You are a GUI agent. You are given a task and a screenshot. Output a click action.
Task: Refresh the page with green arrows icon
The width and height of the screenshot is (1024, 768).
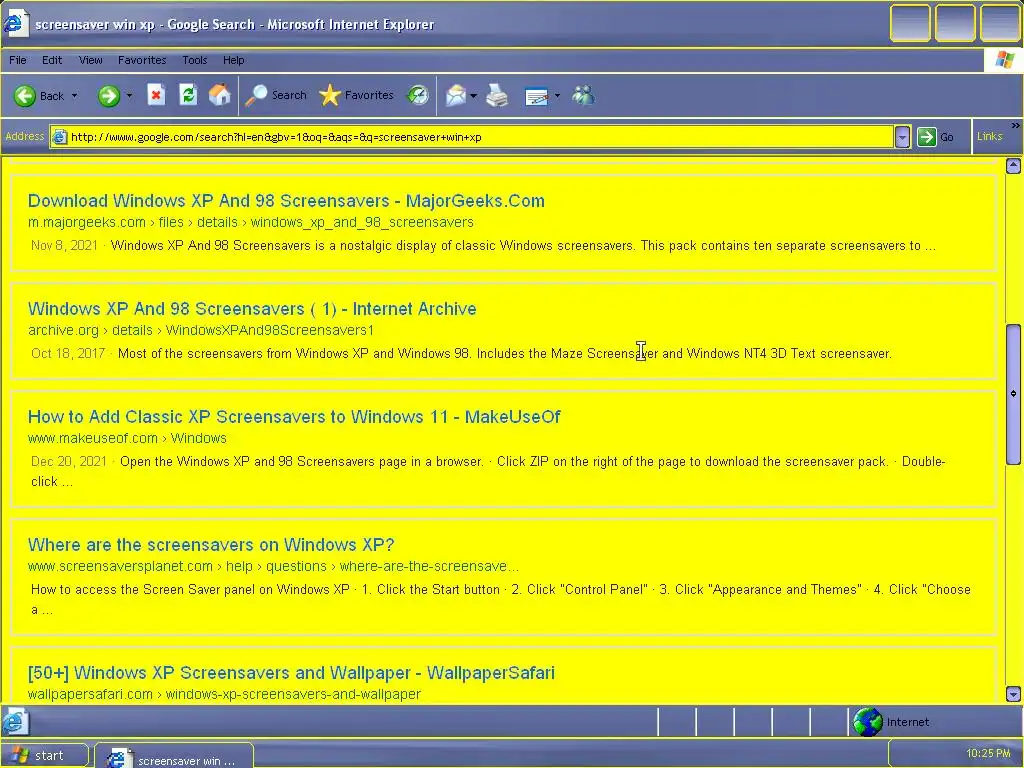pyautogui.click(x=188, y=95)
